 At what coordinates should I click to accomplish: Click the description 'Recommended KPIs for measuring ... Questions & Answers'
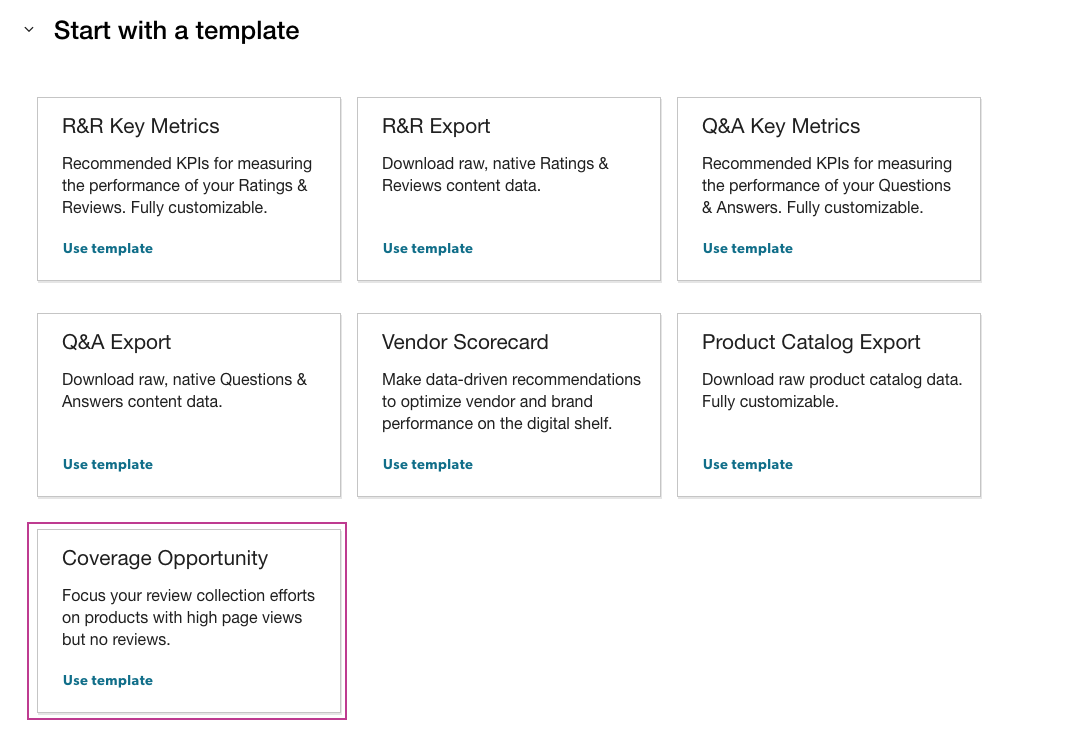(827, 185)
